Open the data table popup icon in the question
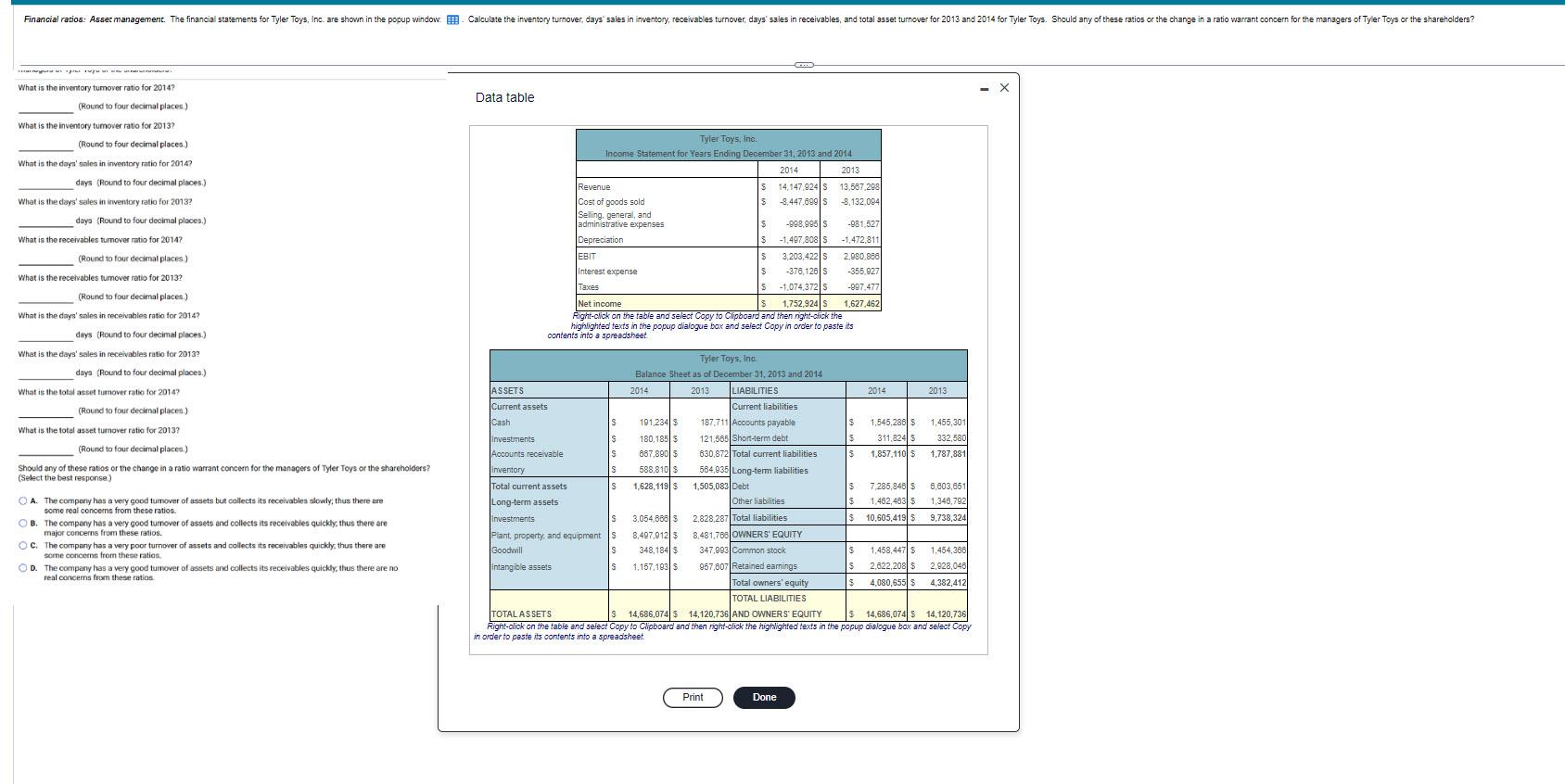Viewport: 1565px width, 784px height. [x=453, y=20]
